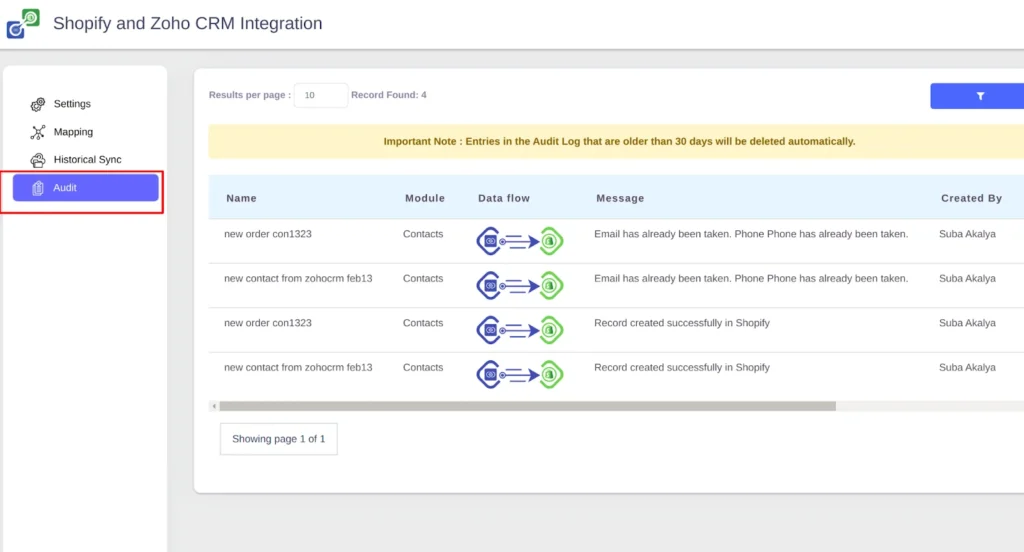Click the Name column header
This screenshot has height=552, width=1024.
click(242, 198)
